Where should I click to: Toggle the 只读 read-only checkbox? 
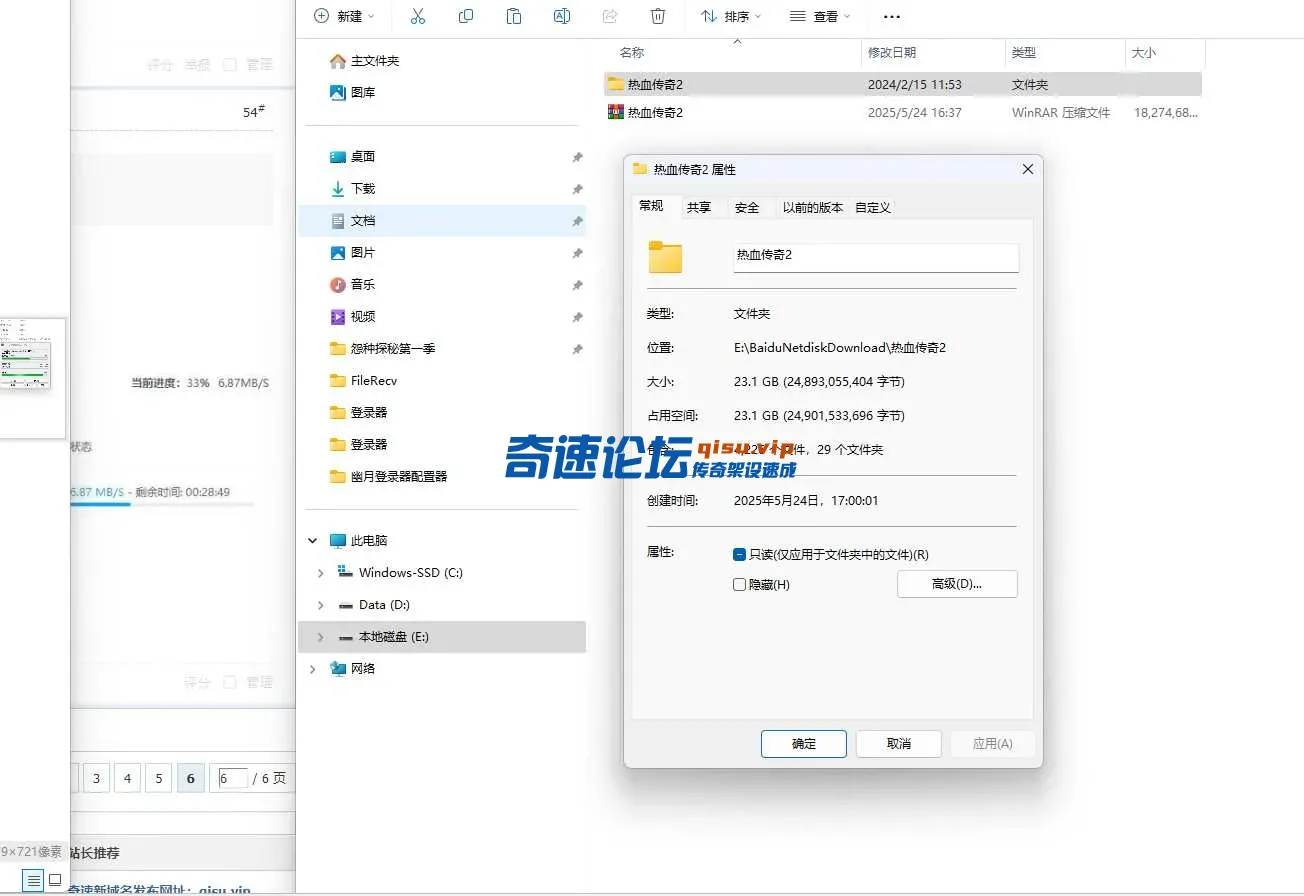[739, 554]
